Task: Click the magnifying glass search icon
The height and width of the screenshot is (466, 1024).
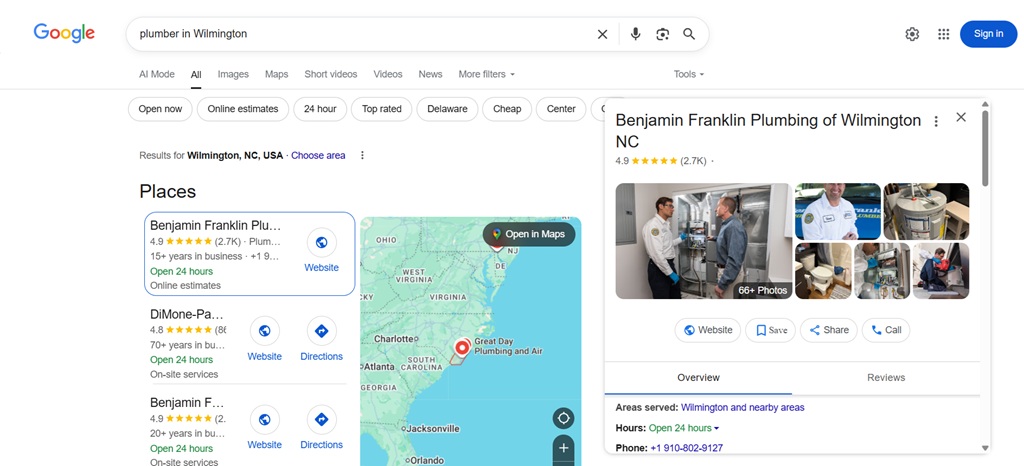Action: tap(689, 34)
